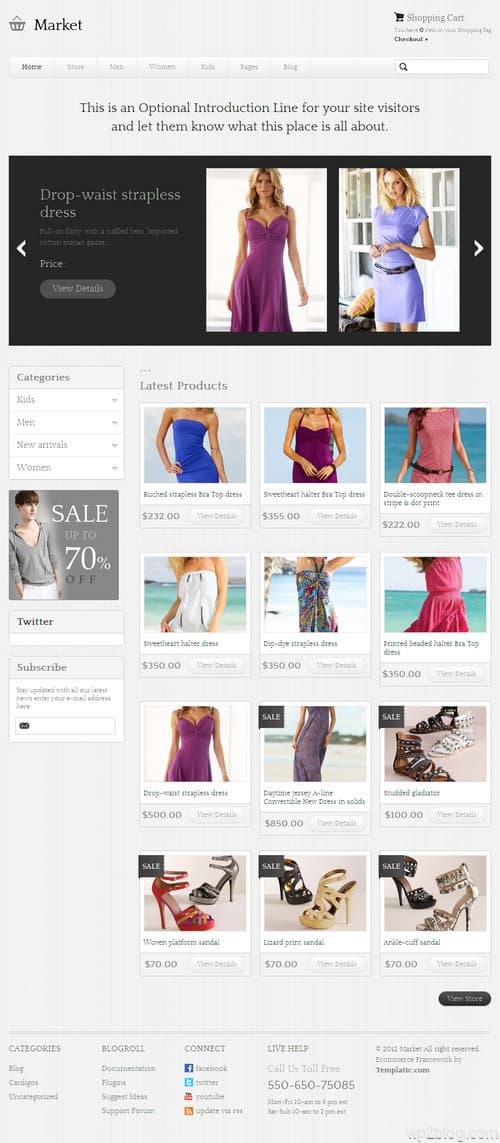Click the '$850.00' price text
This screenshot has width=500, height=1143.
(283, 823)
